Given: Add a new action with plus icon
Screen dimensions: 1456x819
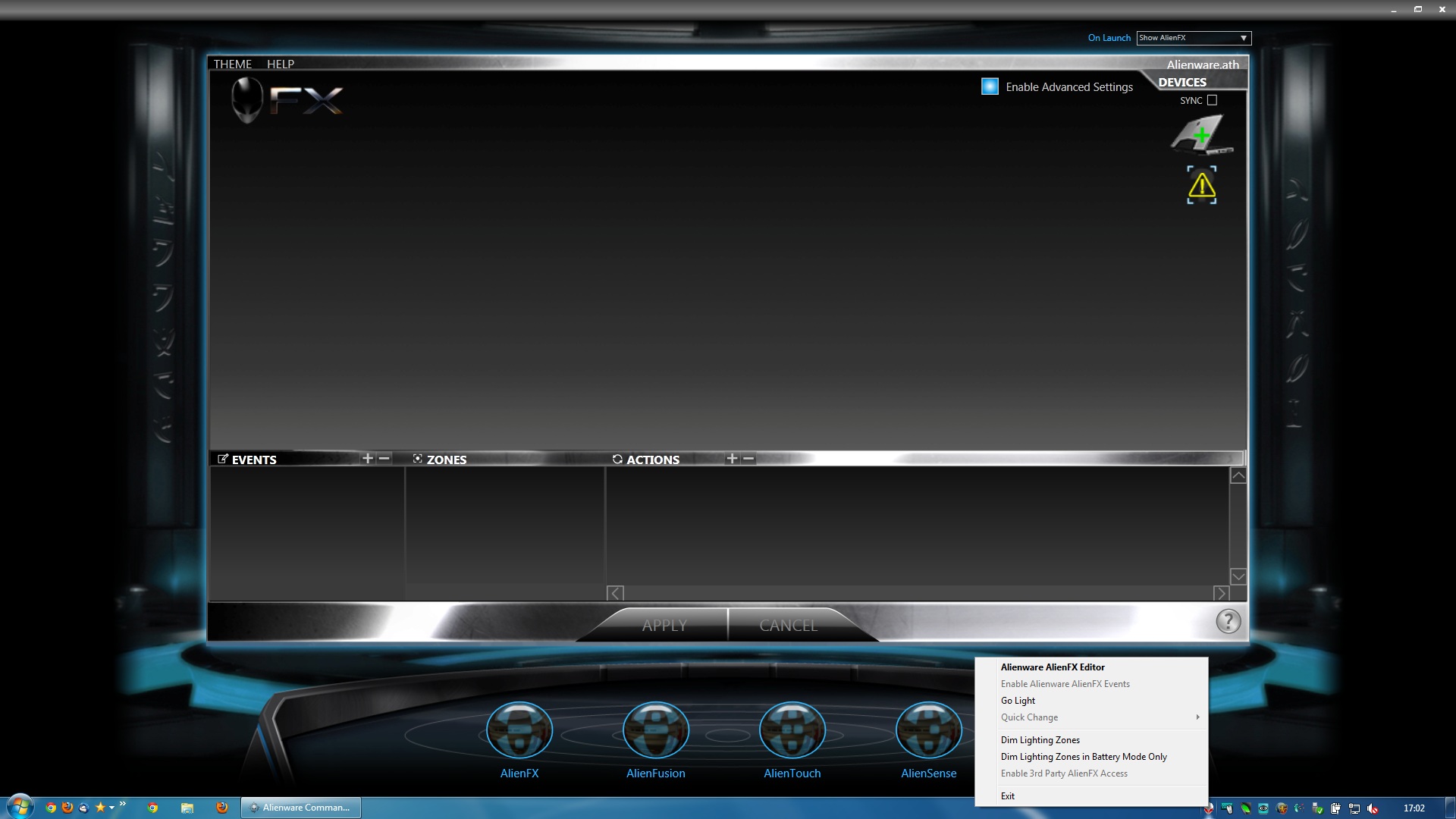Looking at the screenshot, I should (x=732, y=459).
